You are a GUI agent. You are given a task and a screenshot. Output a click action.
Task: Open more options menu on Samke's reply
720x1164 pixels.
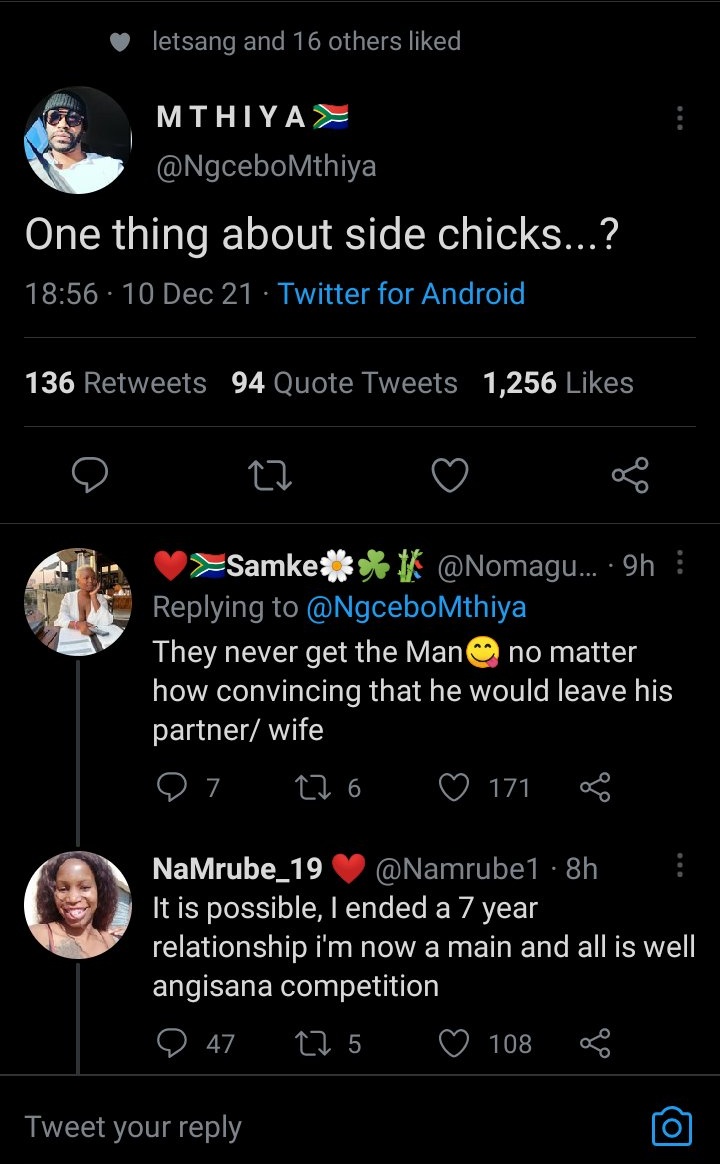click(679, 563)
